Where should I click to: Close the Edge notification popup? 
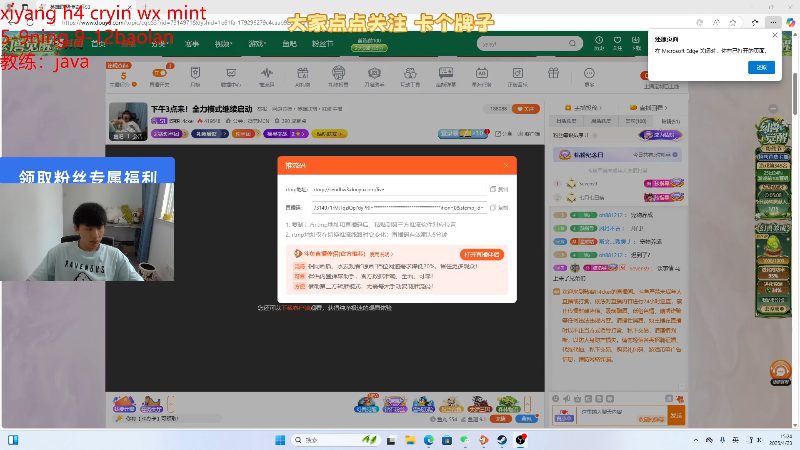point(775,35)
